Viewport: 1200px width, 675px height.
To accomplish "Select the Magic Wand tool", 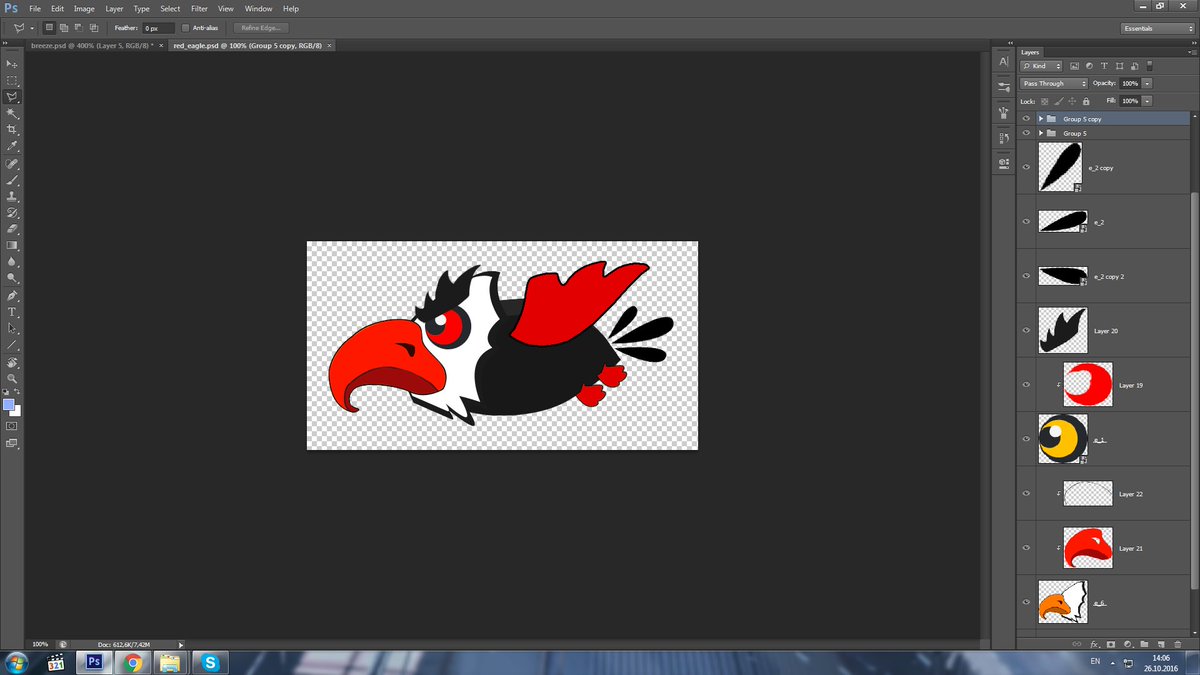I will click(x=13, y=113).
